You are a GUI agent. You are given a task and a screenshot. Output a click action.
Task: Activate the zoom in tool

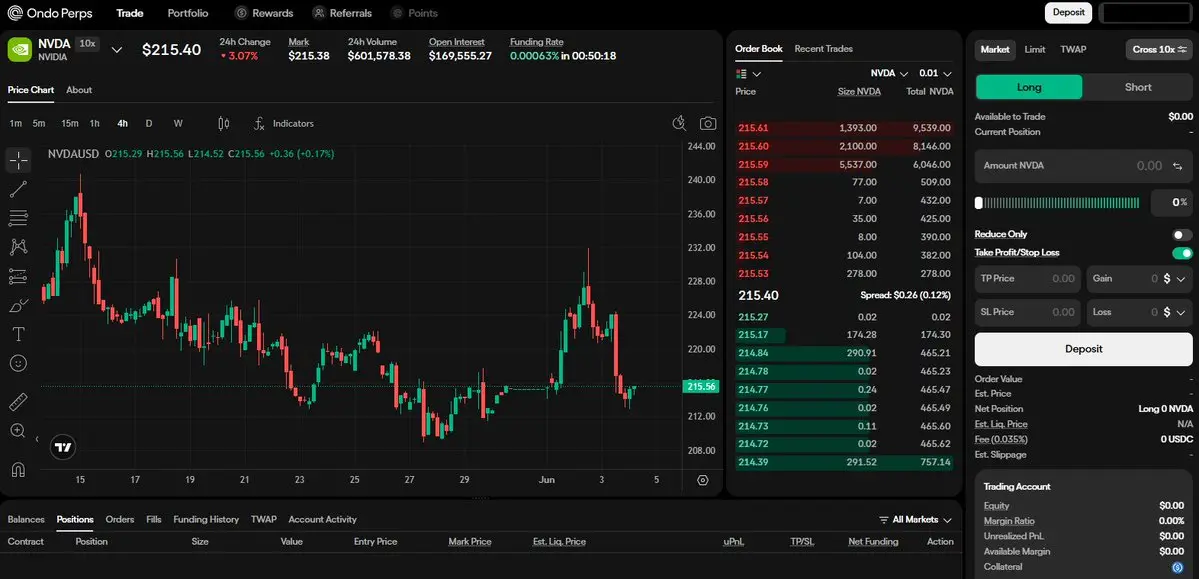[x=18, y=431]
